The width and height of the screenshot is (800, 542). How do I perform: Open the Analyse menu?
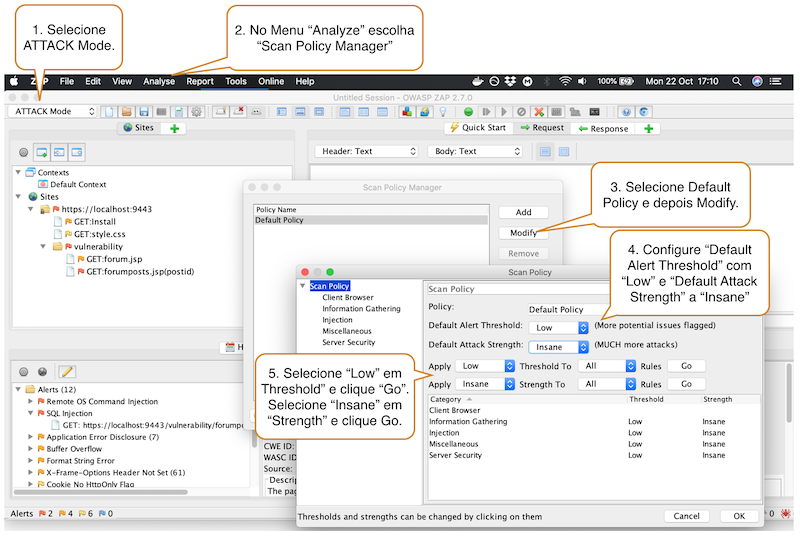(159, 82)
